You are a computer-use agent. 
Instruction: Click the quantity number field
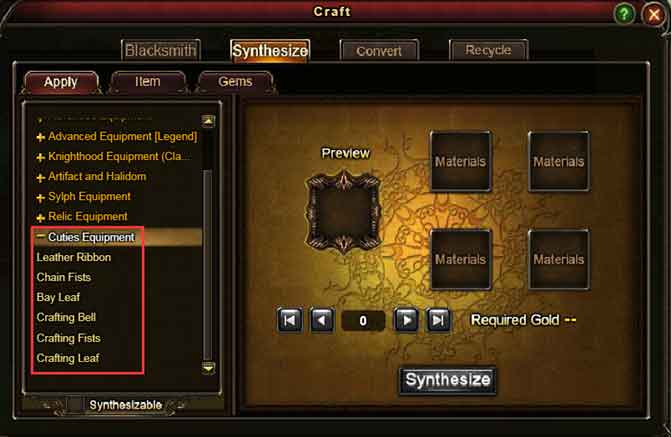pos(363,320)
